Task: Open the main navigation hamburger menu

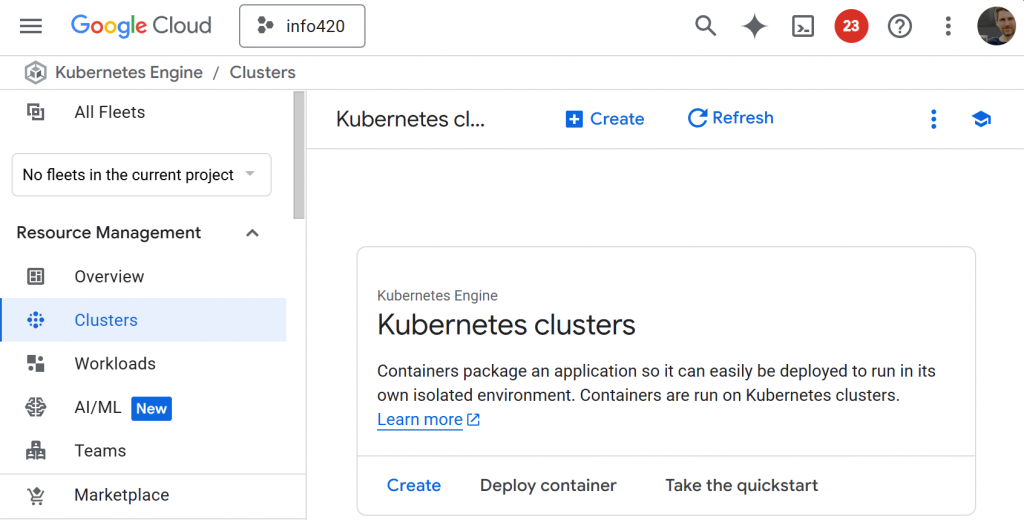Action: pos(31,26)
